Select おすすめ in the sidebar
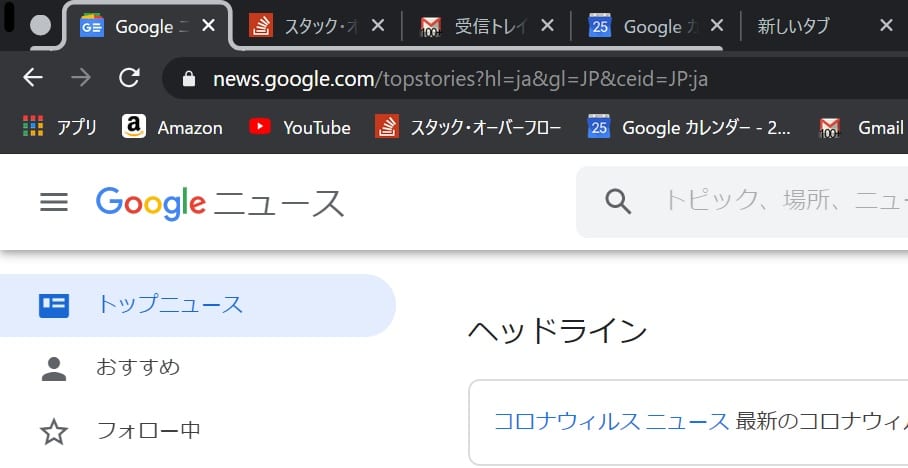This screenshot has width=908, height=468. pyautogui.click(x=138, y=367)
